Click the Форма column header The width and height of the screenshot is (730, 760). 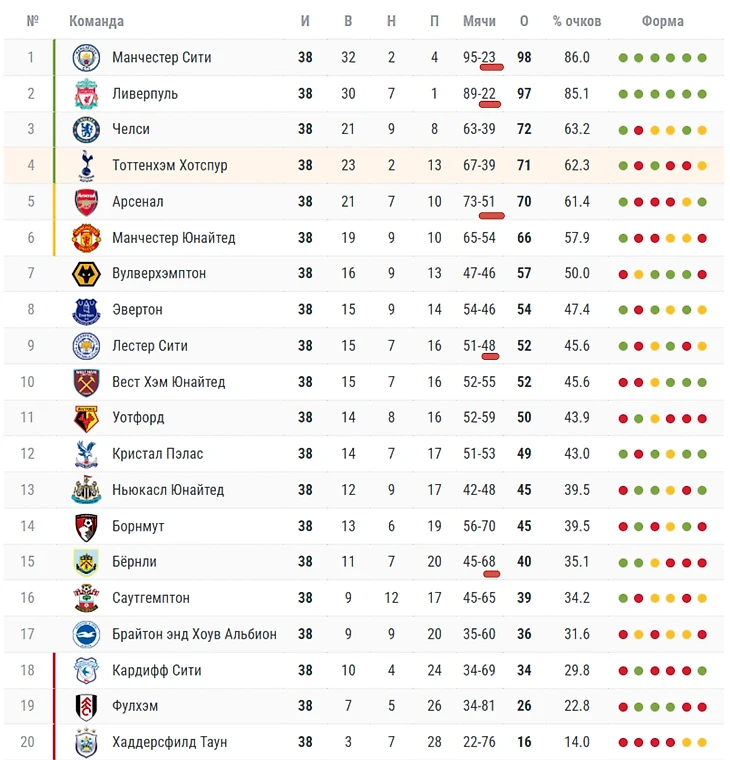(x=663, y=21)
